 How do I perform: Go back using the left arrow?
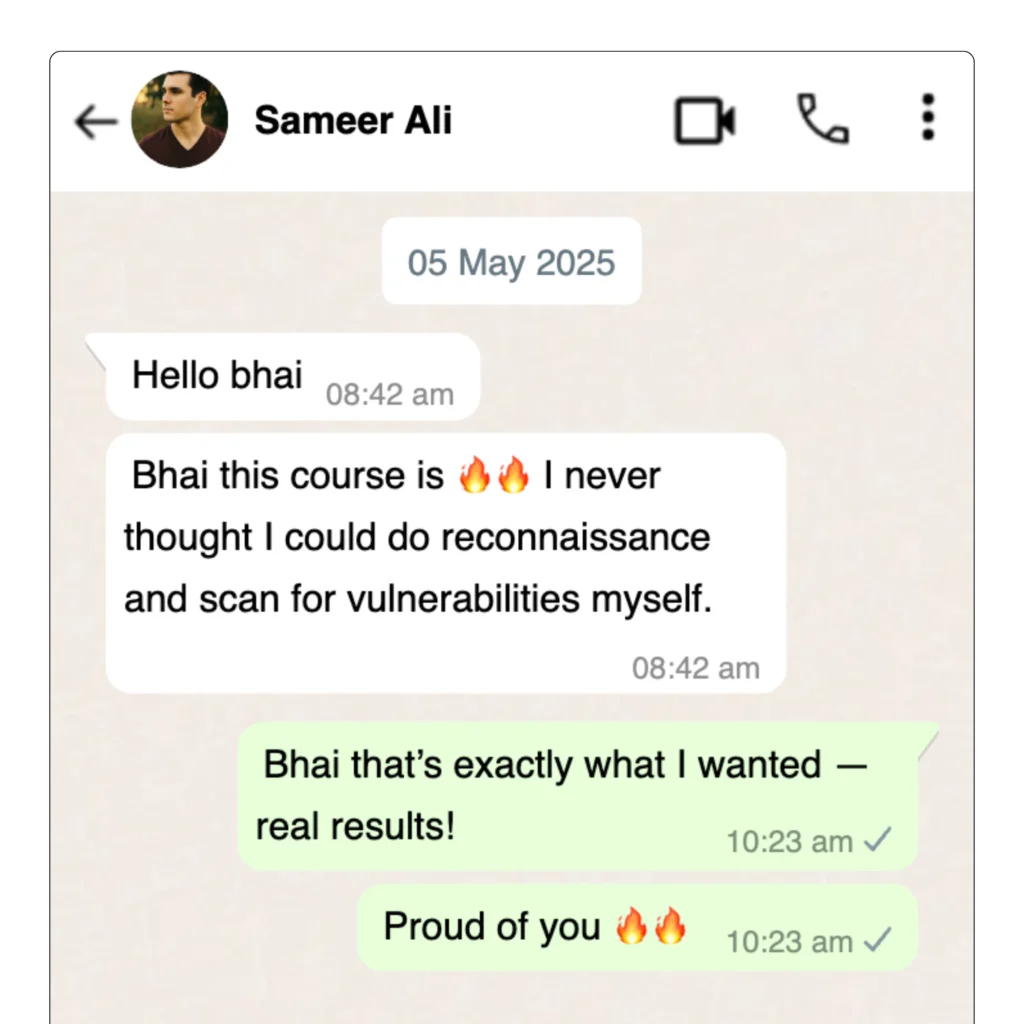coord(95,121)
